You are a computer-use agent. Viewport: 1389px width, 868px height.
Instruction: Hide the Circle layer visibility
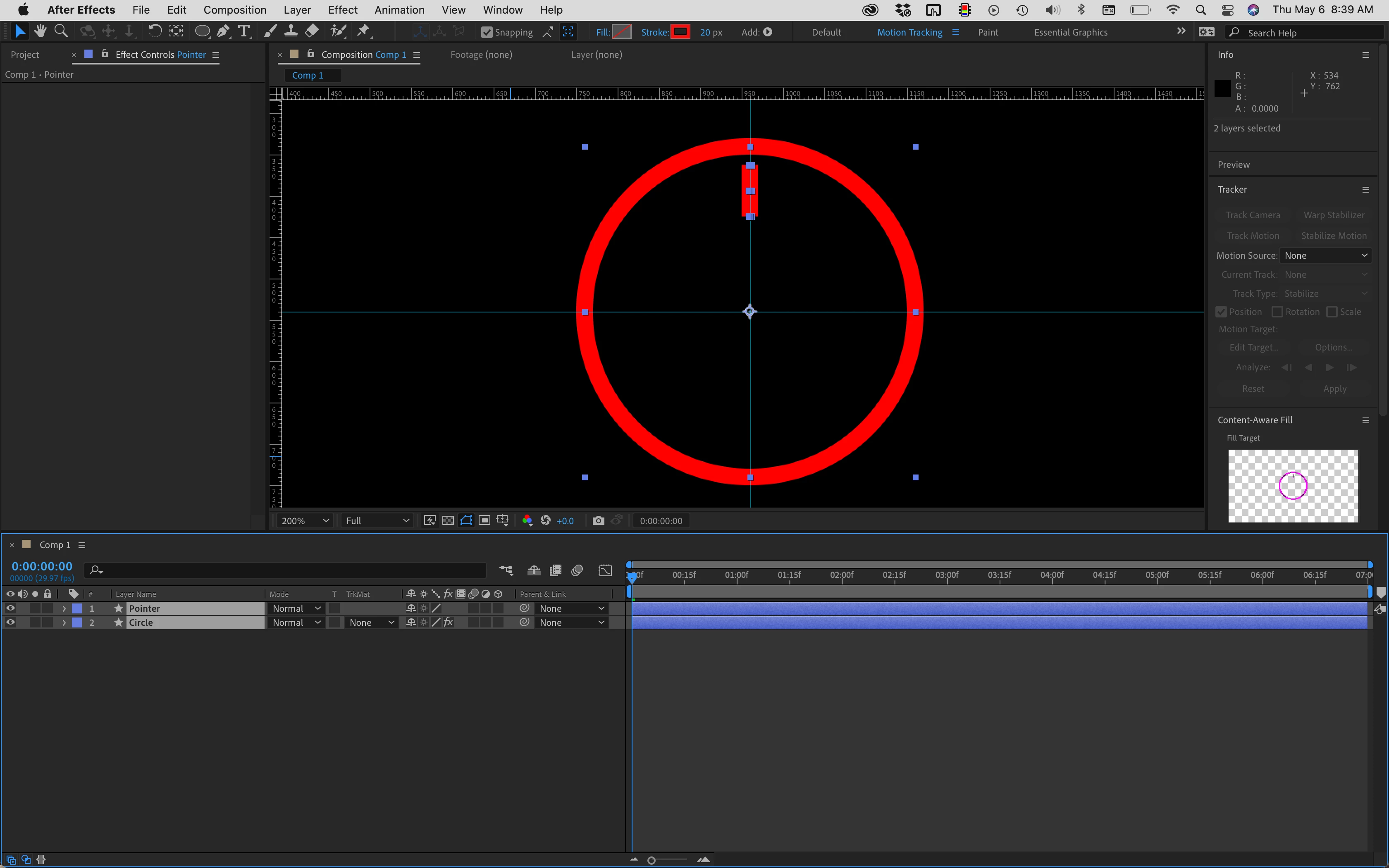pos(10,622)
